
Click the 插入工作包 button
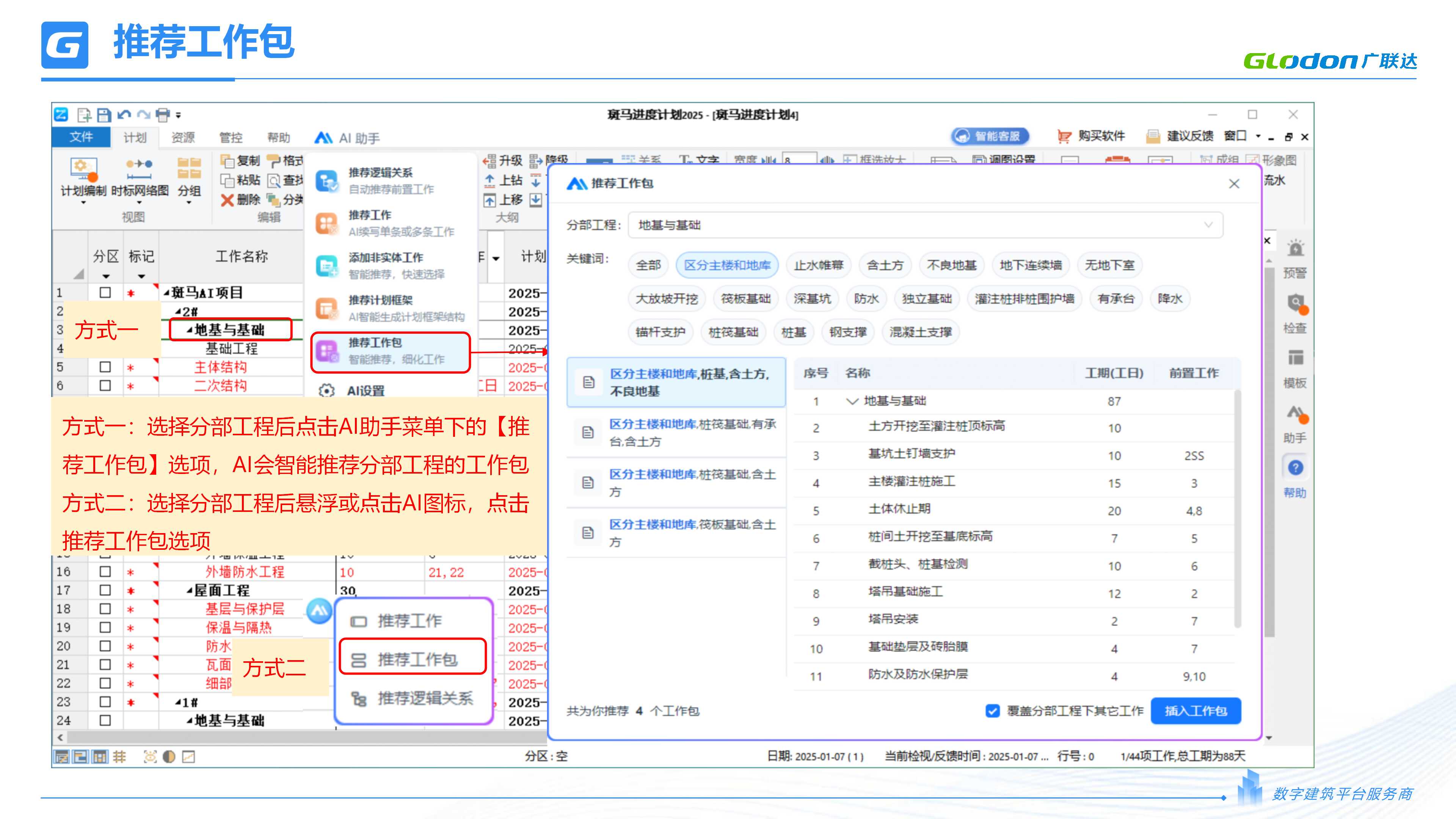click(1196, 711)
